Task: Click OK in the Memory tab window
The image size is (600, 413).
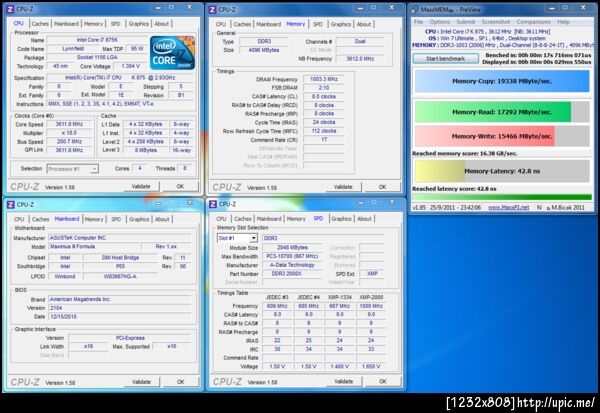Action: [382, 187]
